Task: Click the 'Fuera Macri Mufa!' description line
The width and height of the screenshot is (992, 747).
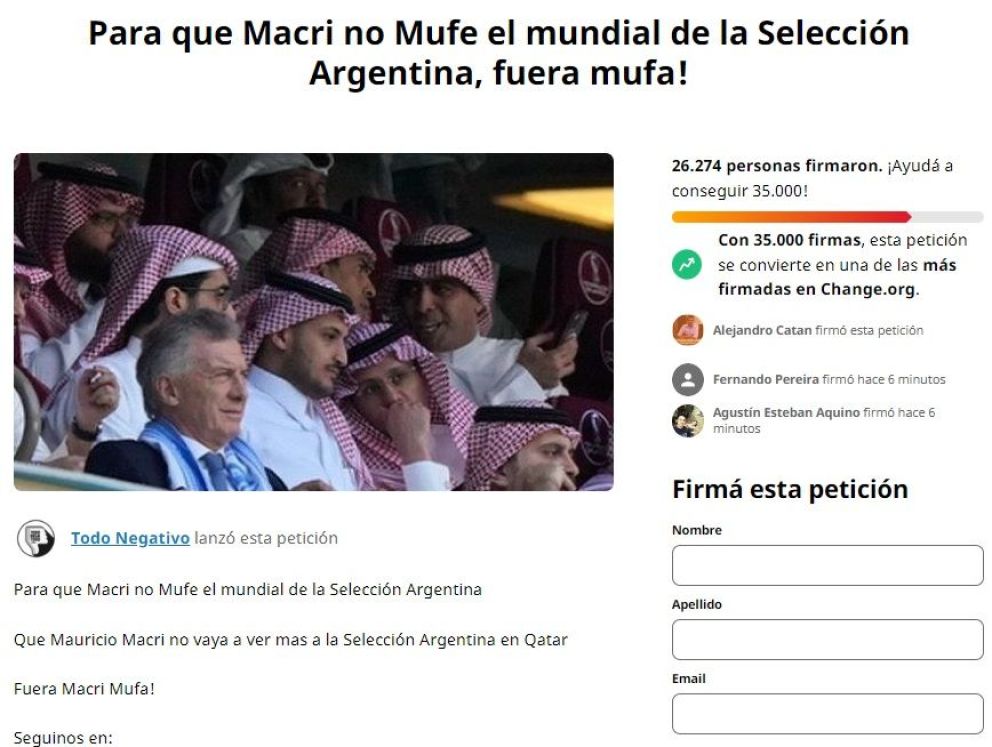Action: [x=84, y=689]
